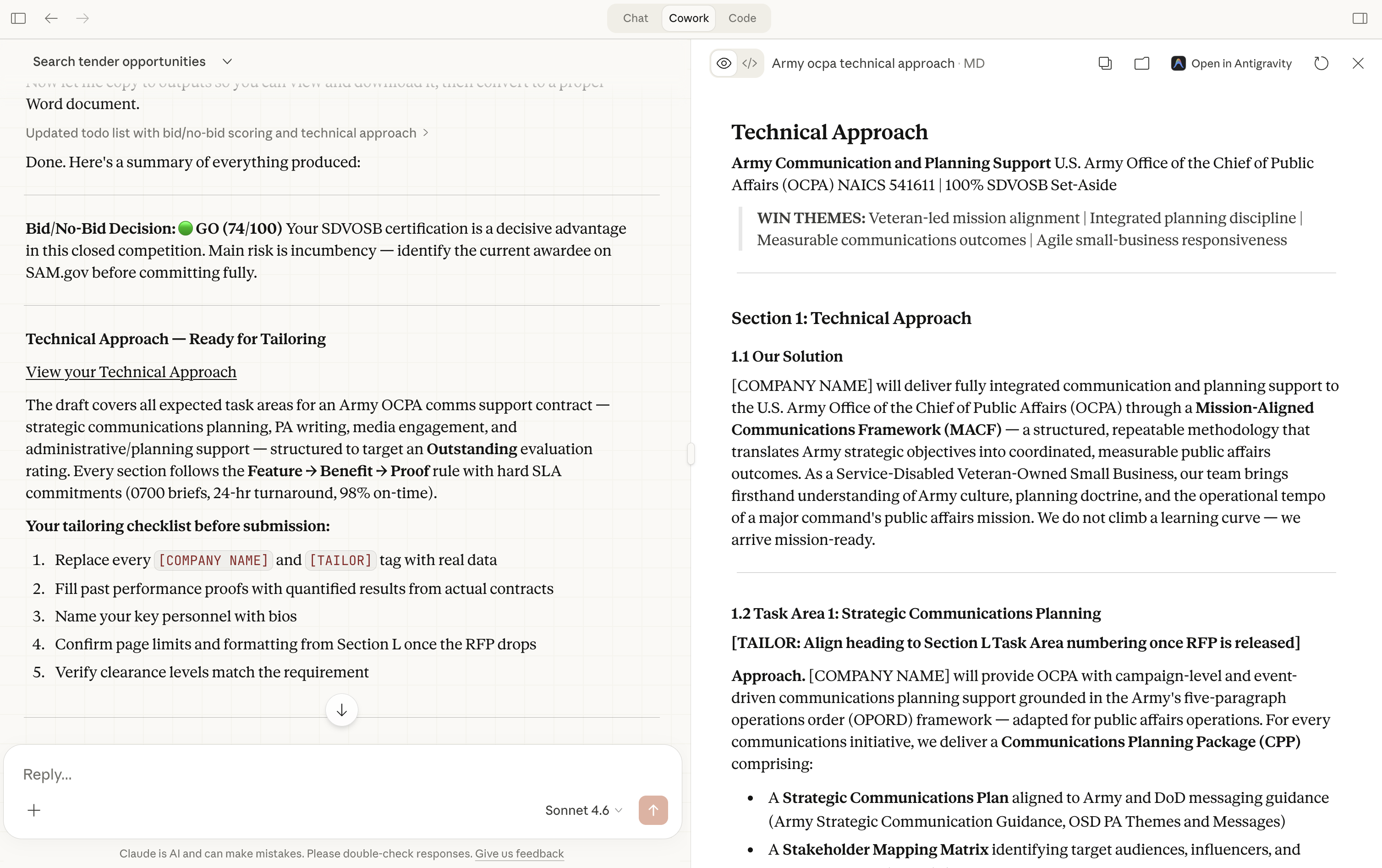Open the Code tab
1382x868 pixels.
(742, 18)
